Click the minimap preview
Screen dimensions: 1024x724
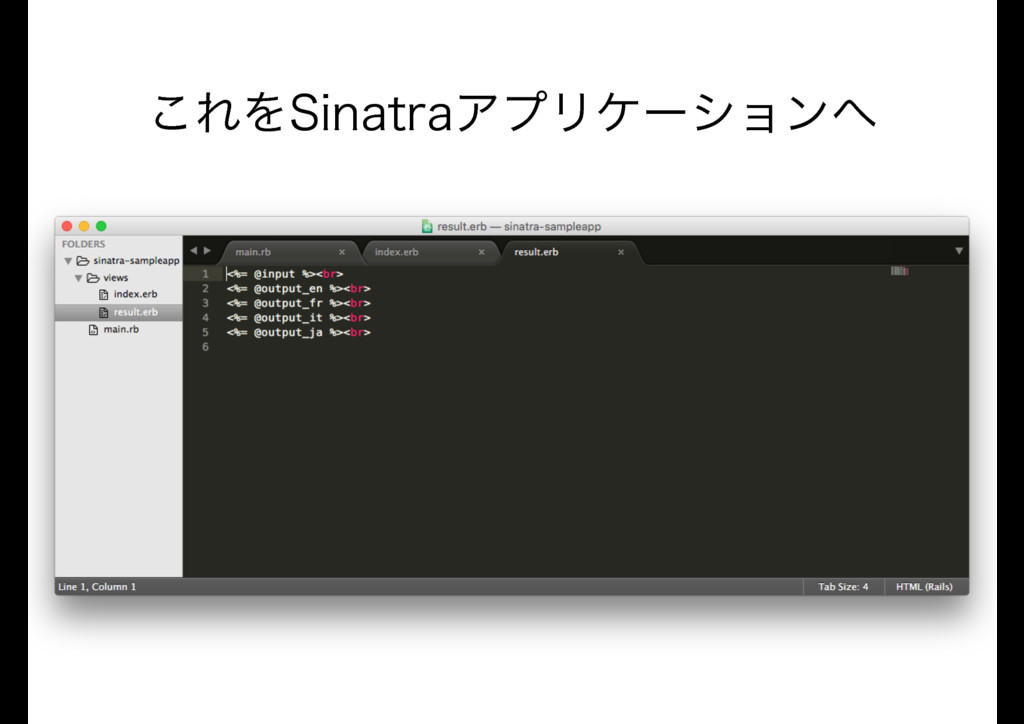[x=900, y=271]
